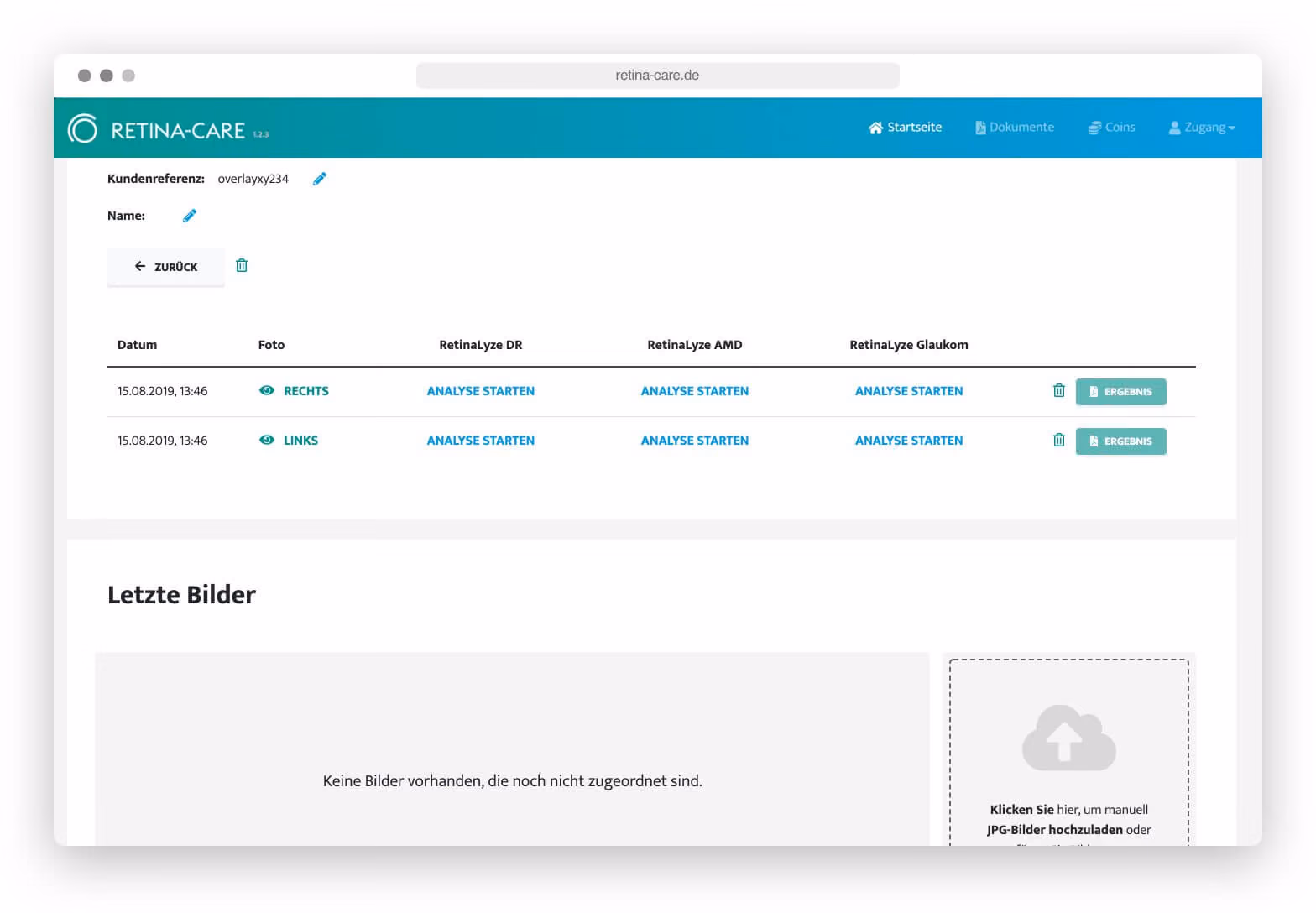Show the LINKS photo via eye icon
The image size is (1316, 913).
(267, 440)
